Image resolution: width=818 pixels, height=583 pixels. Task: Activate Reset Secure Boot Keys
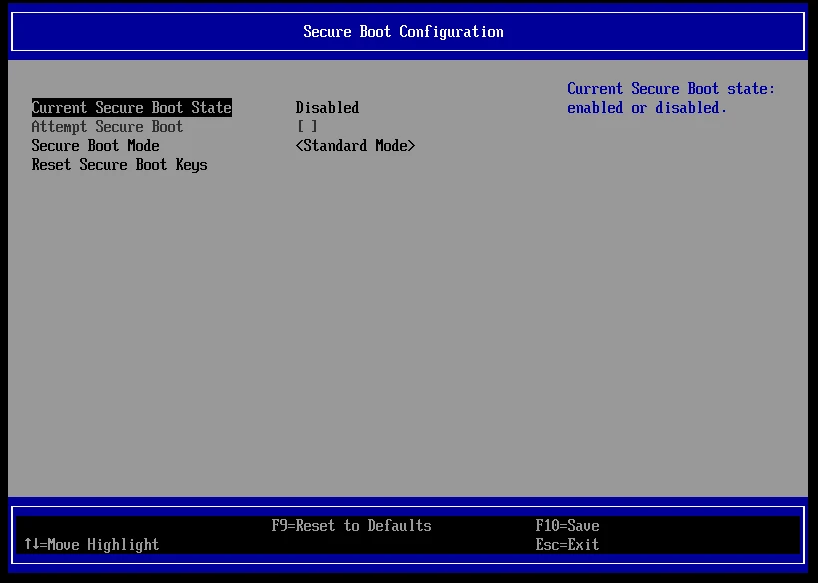pyautogui.click(x=119, y=165)
